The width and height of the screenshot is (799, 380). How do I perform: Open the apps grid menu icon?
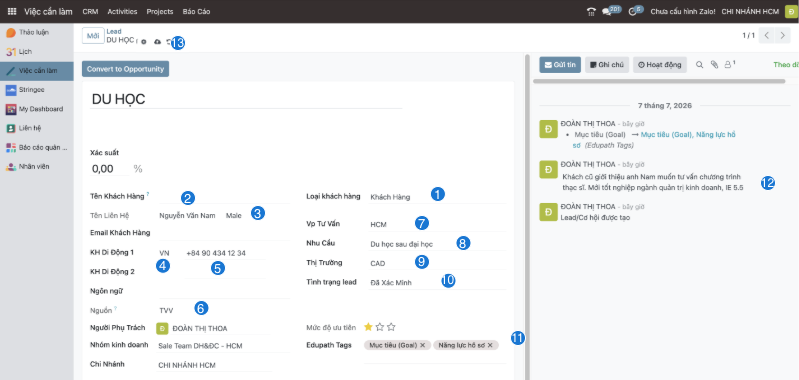pyautogui.click(x=12, y=11)
